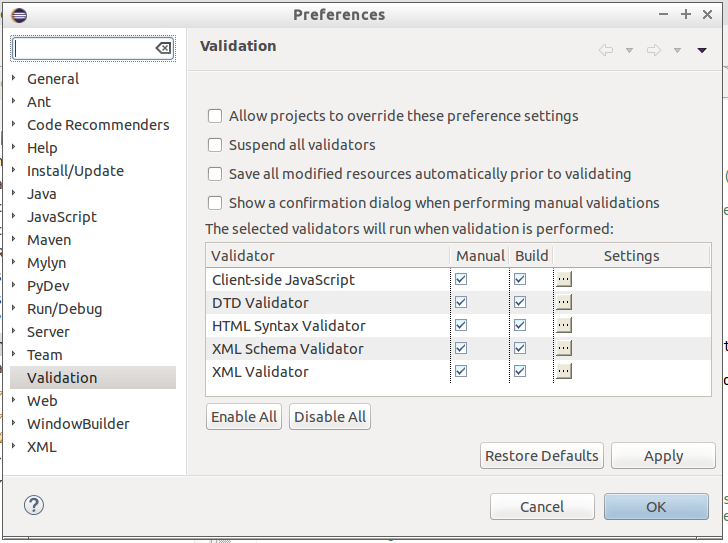
Task: Select PyDev in the preferences tree
Action: 48,286
